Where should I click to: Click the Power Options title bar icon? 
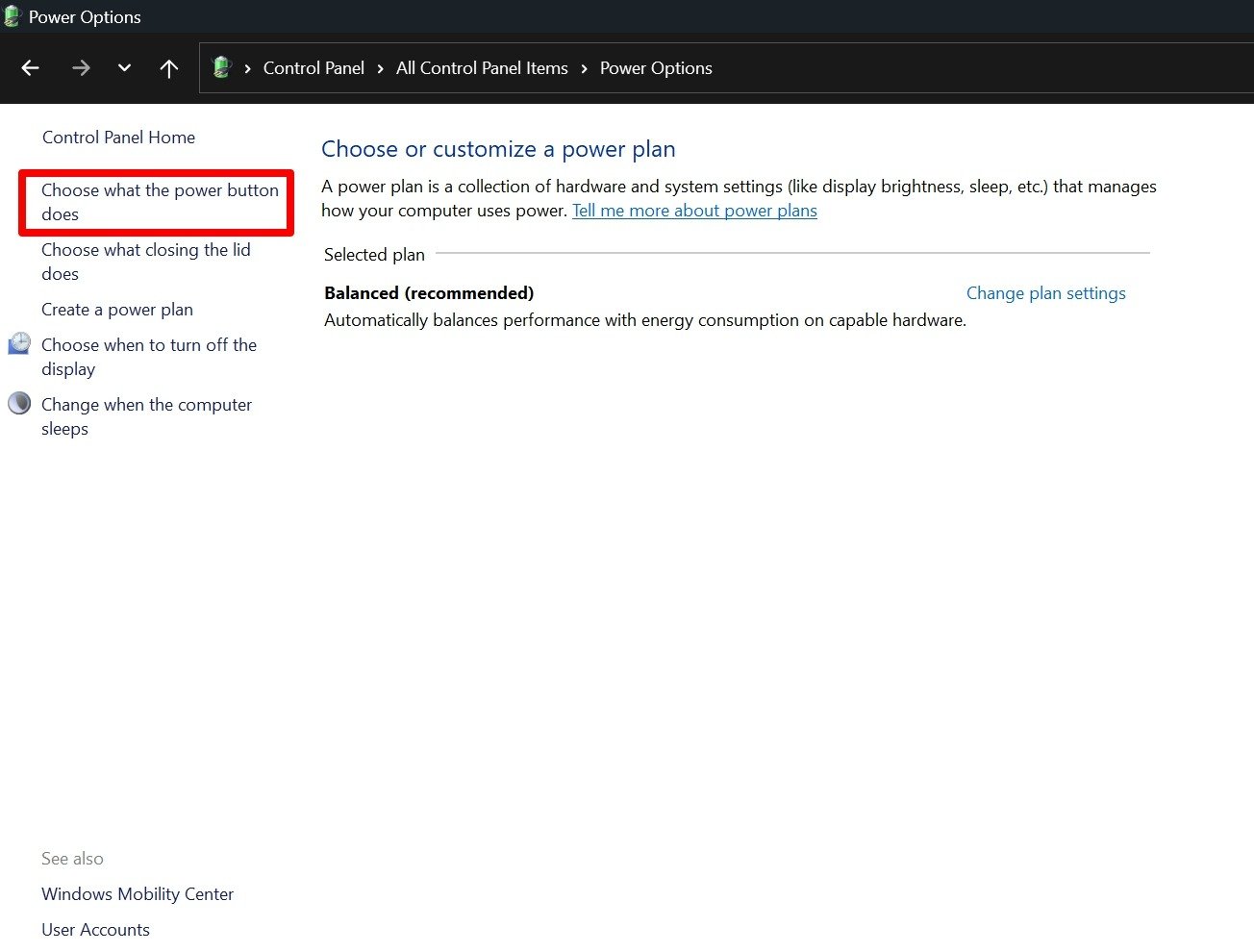pos(13,16)
